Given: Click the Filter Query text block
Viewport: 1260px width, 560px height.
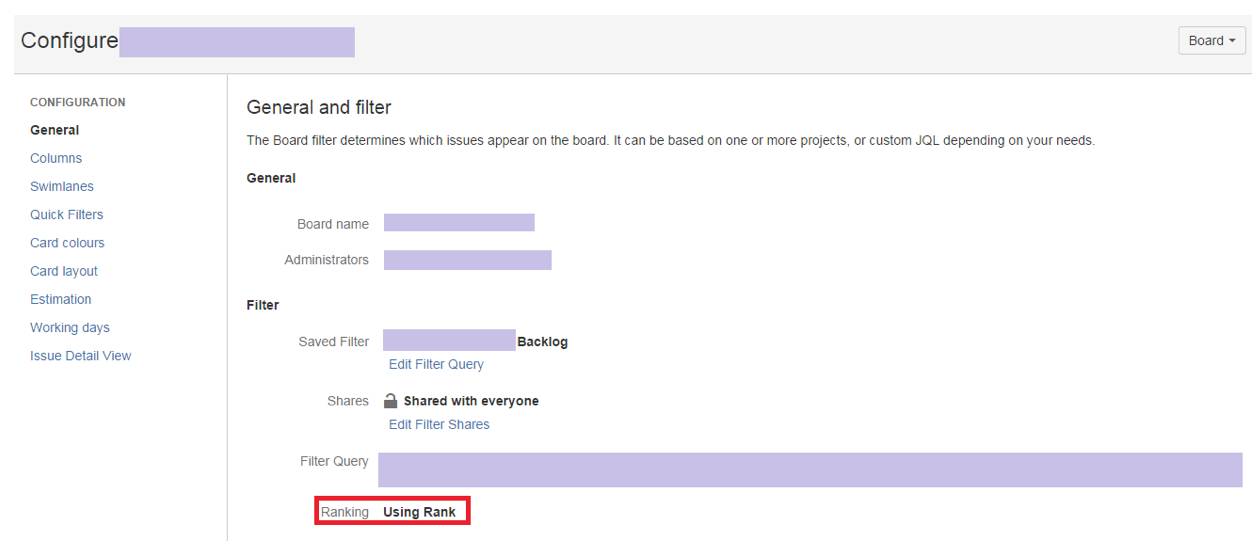Looking at the screenshot, I should [x=810, y=469].
